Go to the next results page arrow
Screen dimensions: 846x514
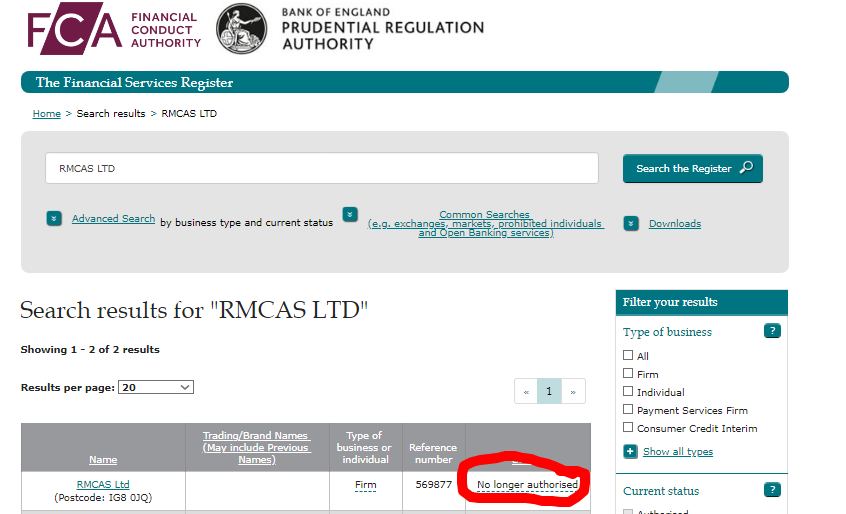[573, 392]
